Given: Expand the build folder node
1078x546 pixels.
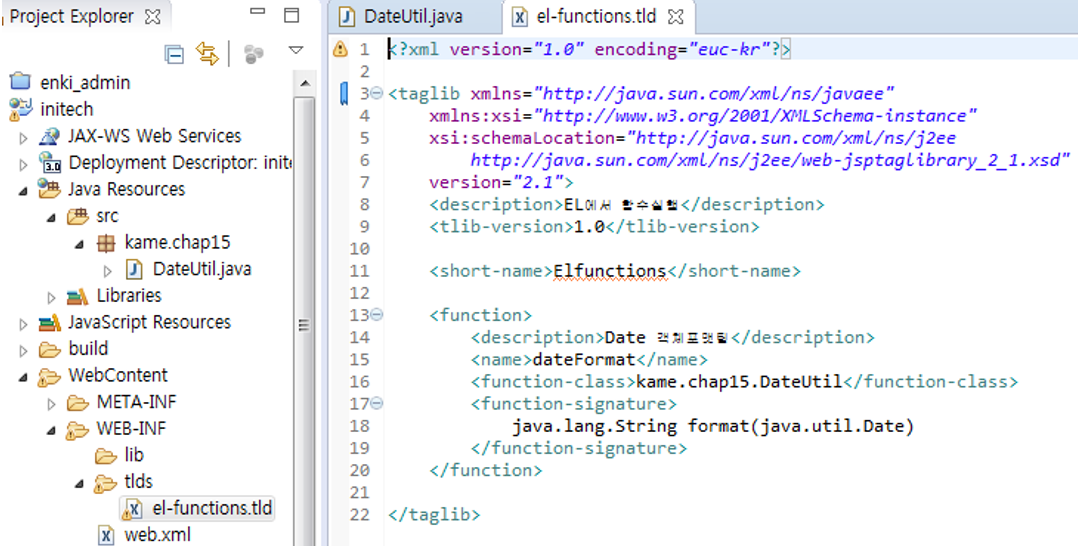Looking at the screenshot, I should click(24, 351).
